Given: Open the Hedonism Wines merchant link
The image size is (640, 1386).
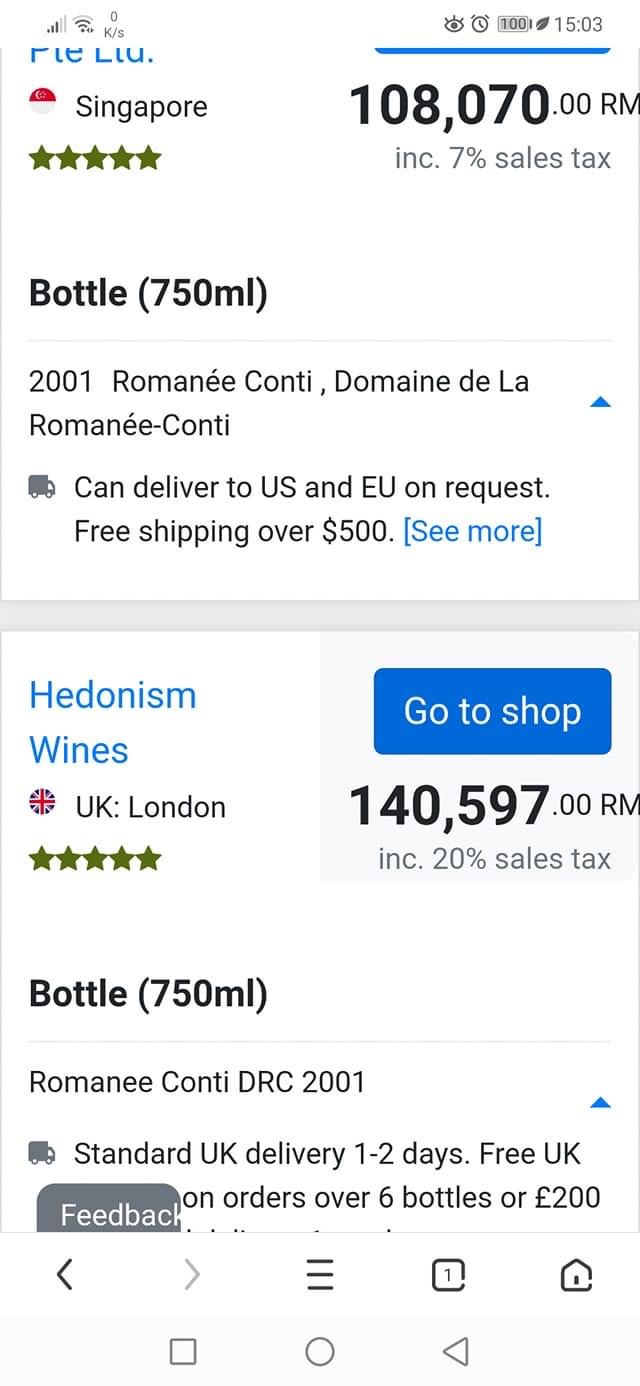Looking at the screenshot, I should click(112, 722).
